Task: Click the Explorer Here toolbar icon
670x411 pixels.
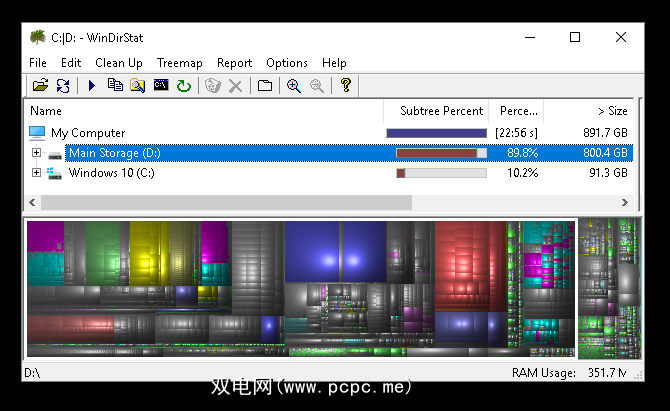Action: pyautogui.click(x=138, y=85)
